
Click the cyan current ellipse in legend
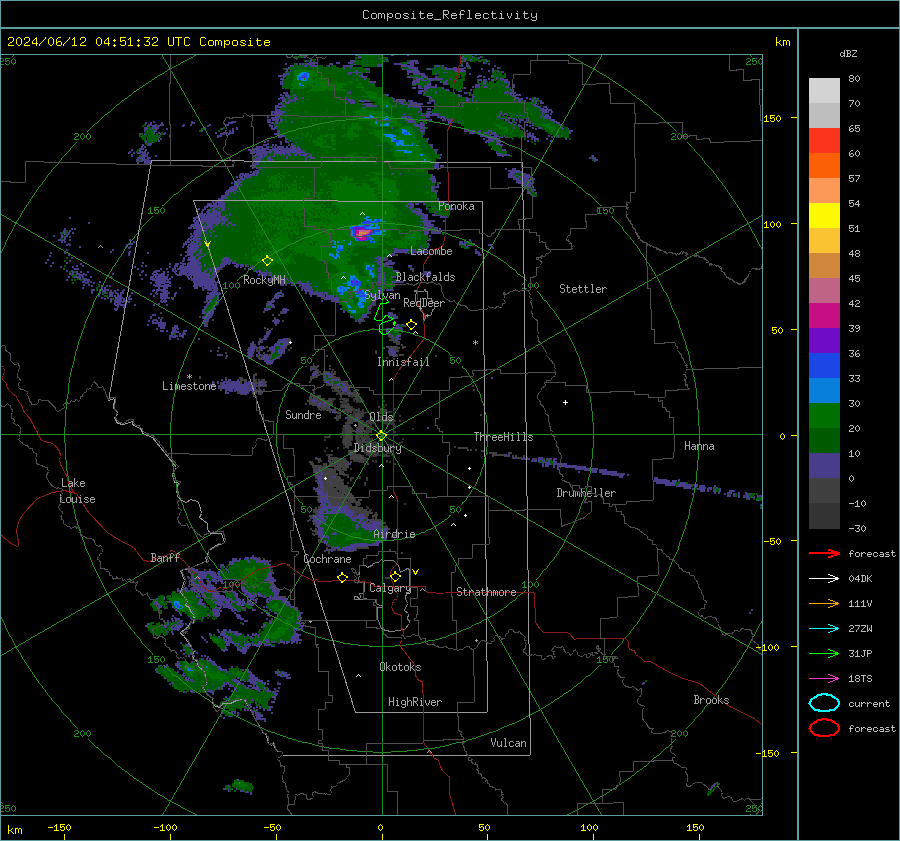[x=824, y=703]
